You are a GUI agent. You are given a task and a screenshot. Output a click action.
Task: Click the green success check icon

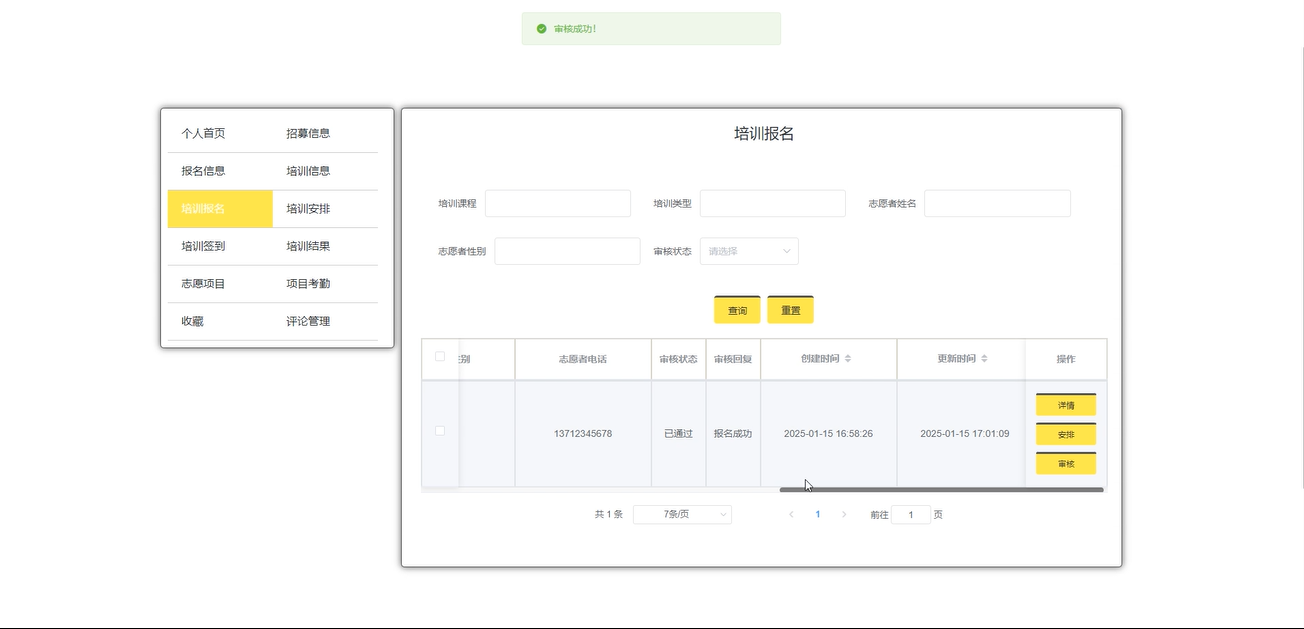(541, 29)
